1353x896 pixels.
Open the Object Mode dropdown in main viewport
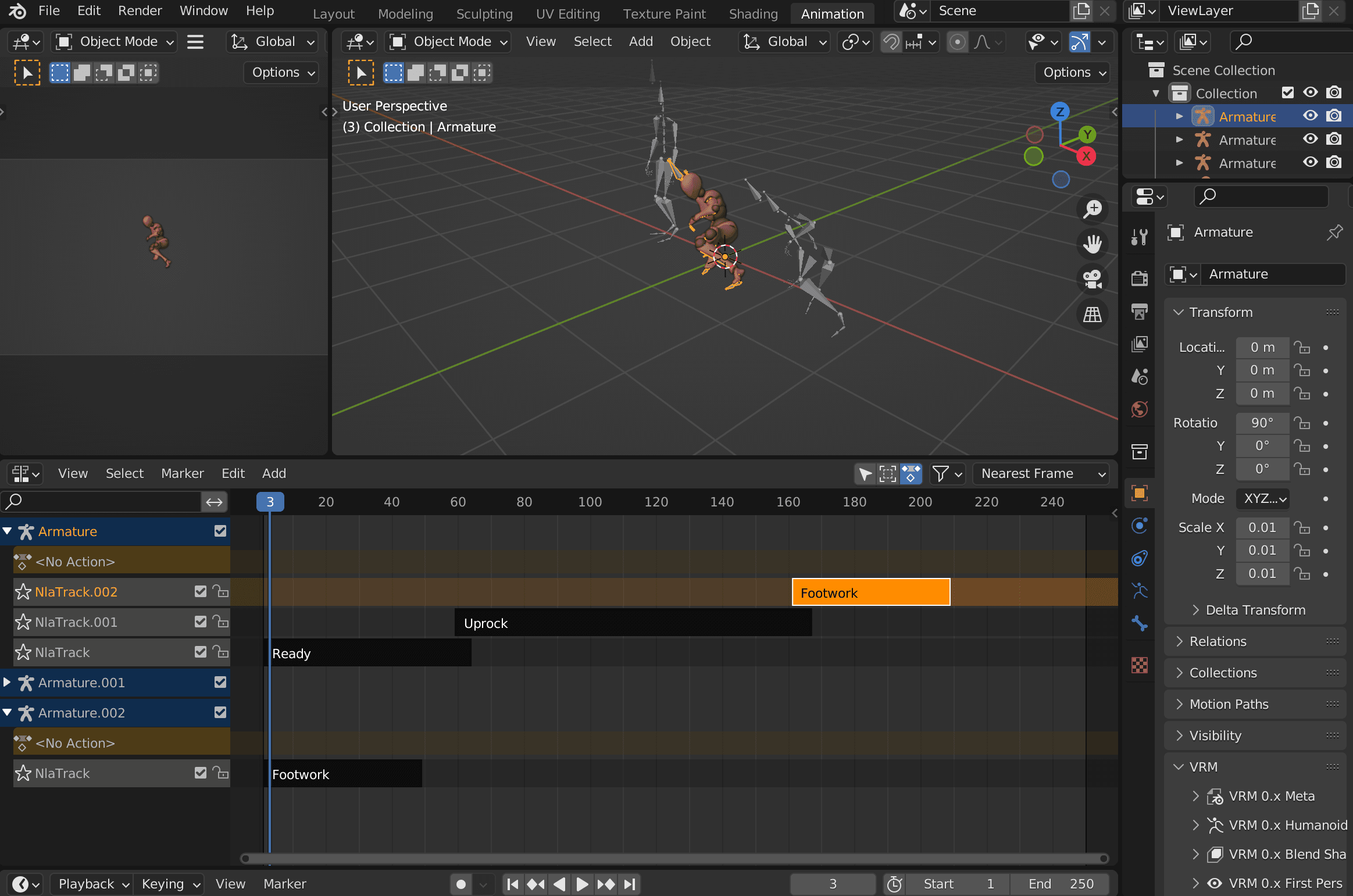[x=448, y=42]
